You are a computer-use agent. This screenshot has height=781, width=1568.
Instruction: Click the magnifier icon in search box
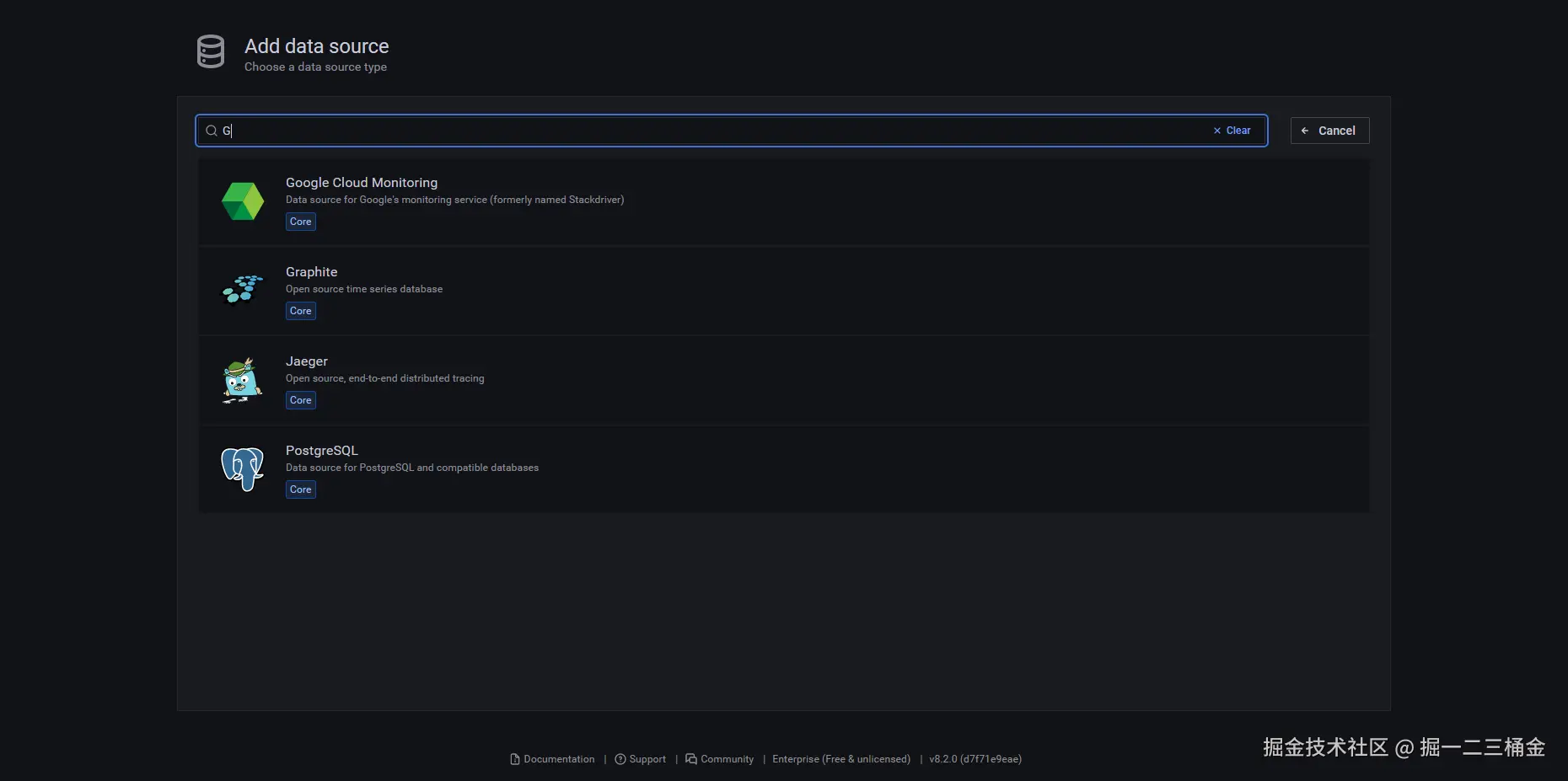(212, 131)
